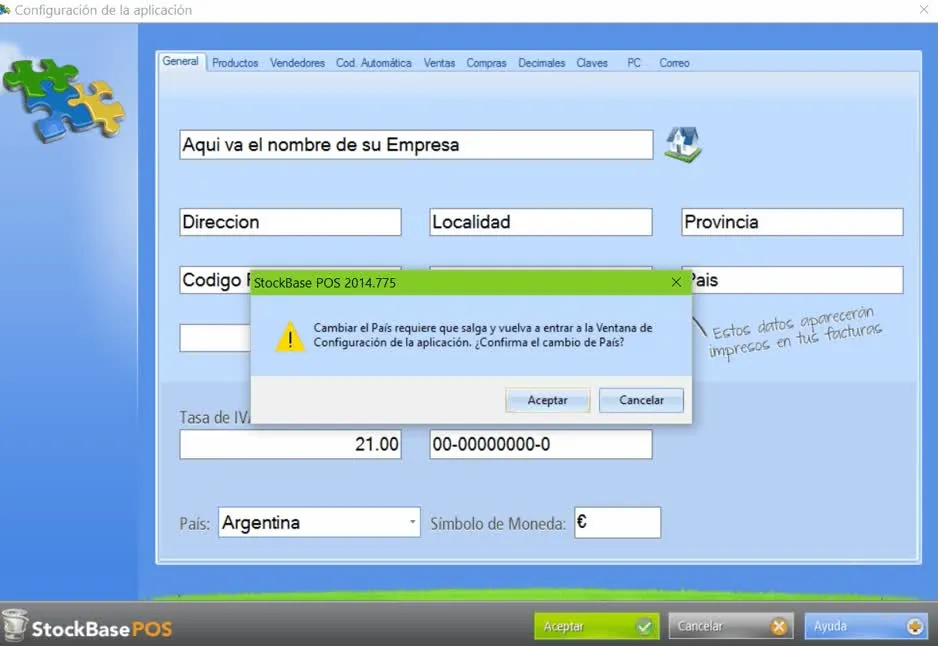Confirm country change with dialog Aceptar
The height and width of the screenshot is (646, 938).
tap(547, 400)
